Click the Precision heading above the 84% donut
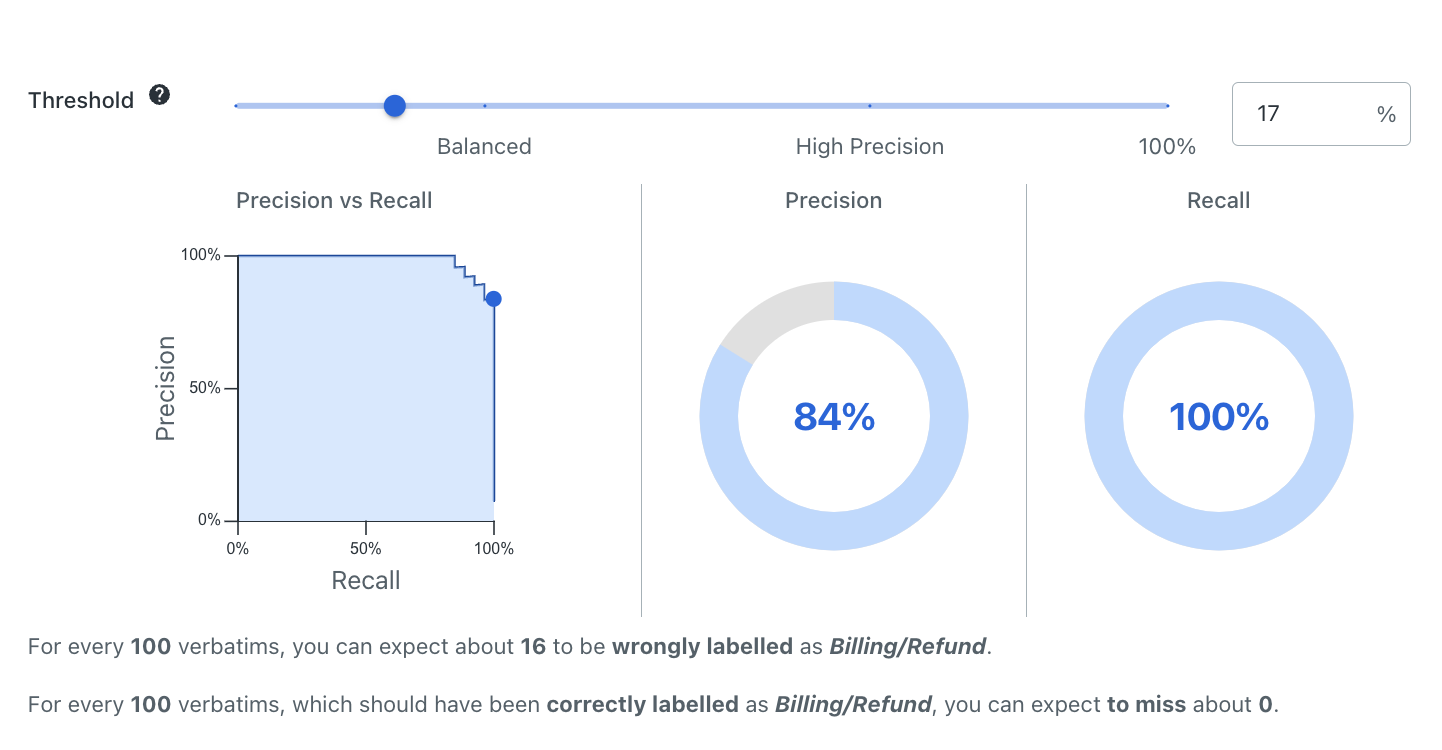 tap(833, 201)
